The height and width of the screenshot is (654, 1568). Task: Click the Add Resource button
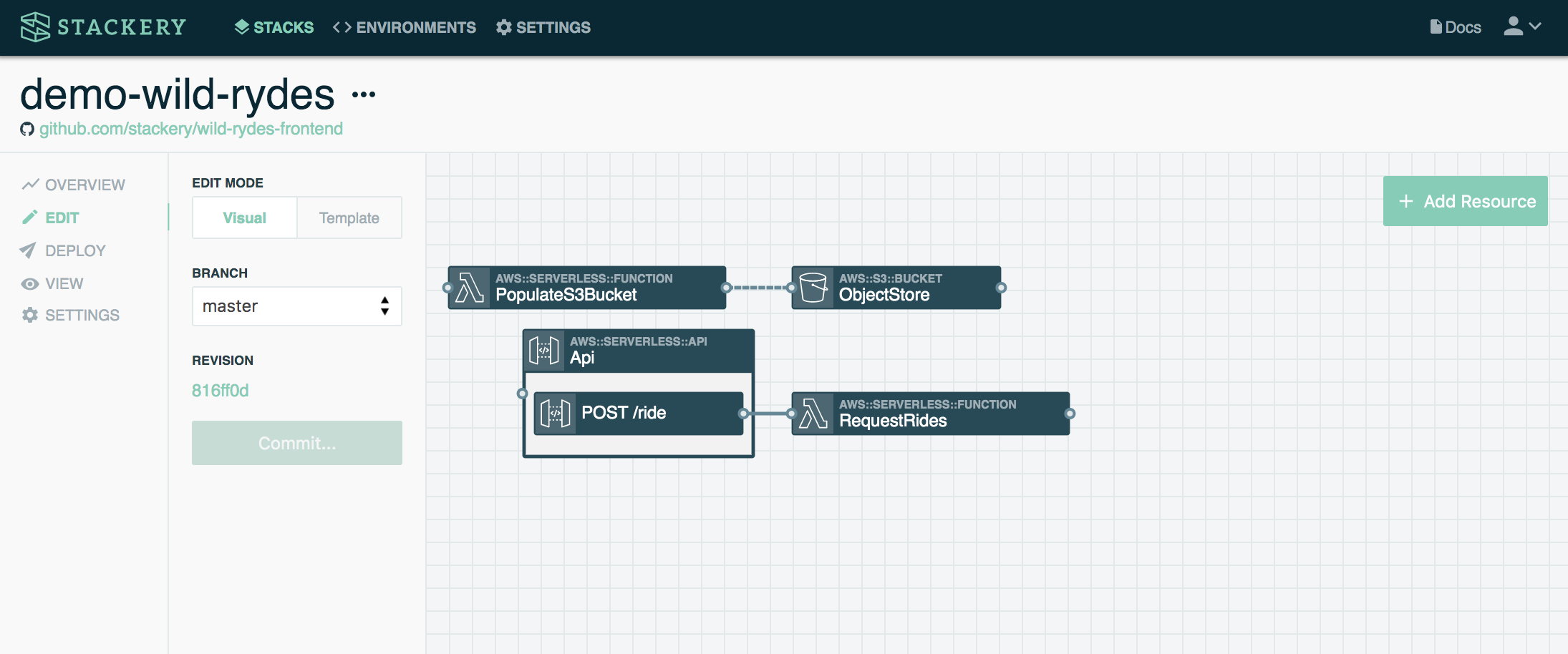pyautogui.click(x=1466, y=201)
